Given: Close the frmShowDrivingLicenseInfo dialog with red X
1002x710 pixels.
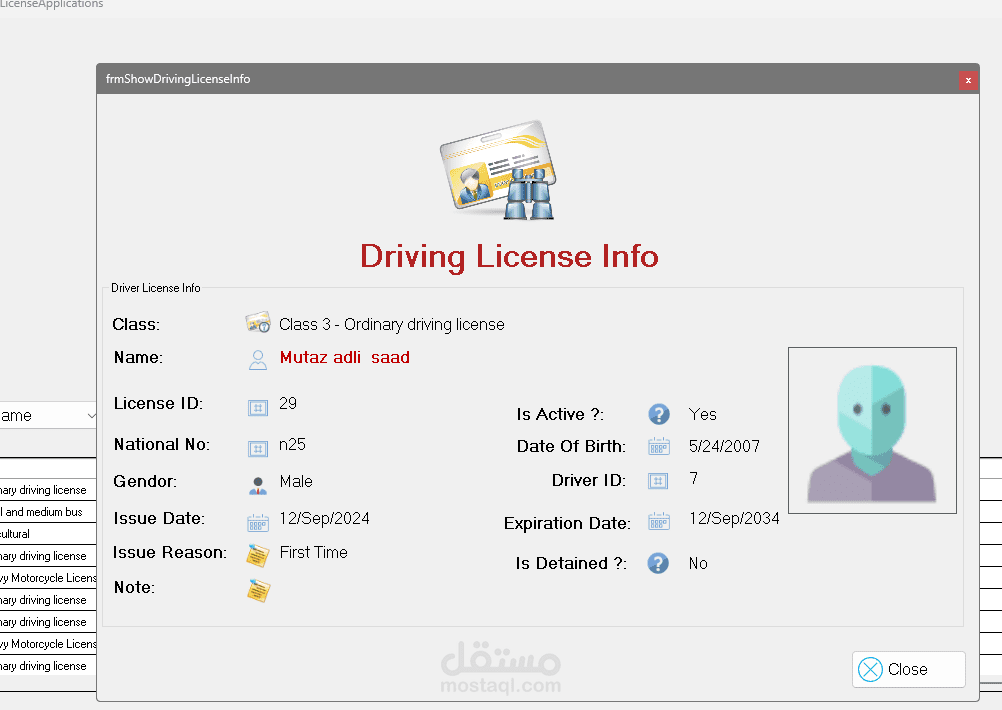Looking at the screenshot, I should click(968, 80).
